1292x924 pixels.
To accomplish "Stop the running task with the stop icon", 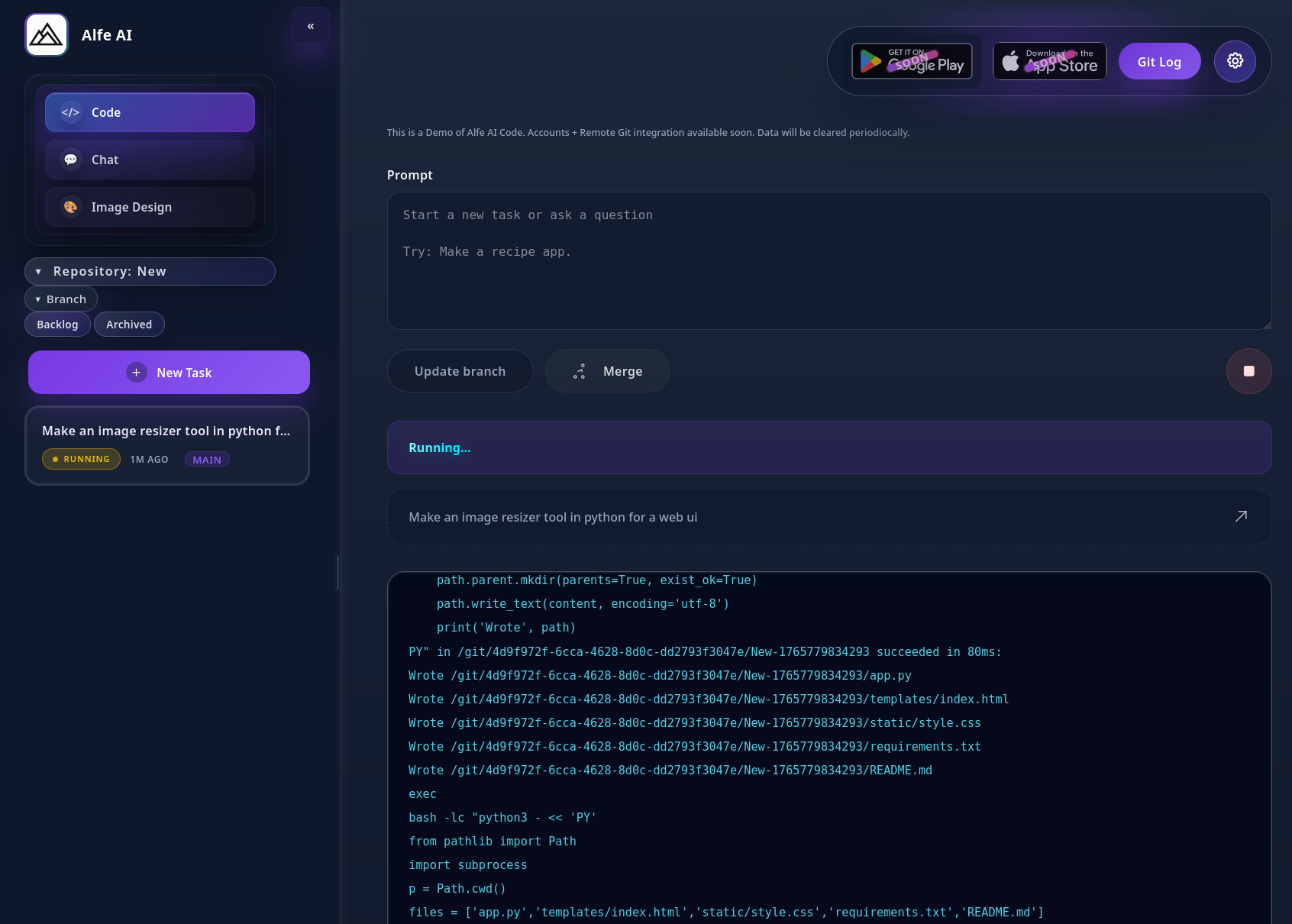I will (x=1248, y=371).
